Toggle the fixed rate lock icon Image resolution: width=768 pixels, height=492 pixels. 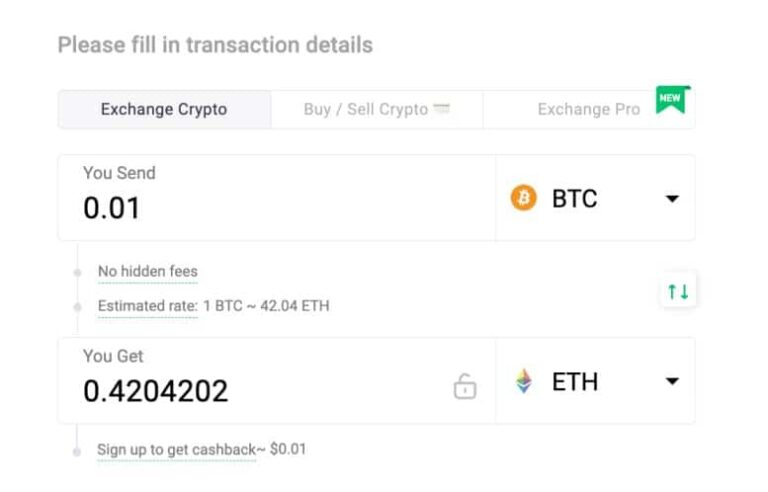click(465, 386)
